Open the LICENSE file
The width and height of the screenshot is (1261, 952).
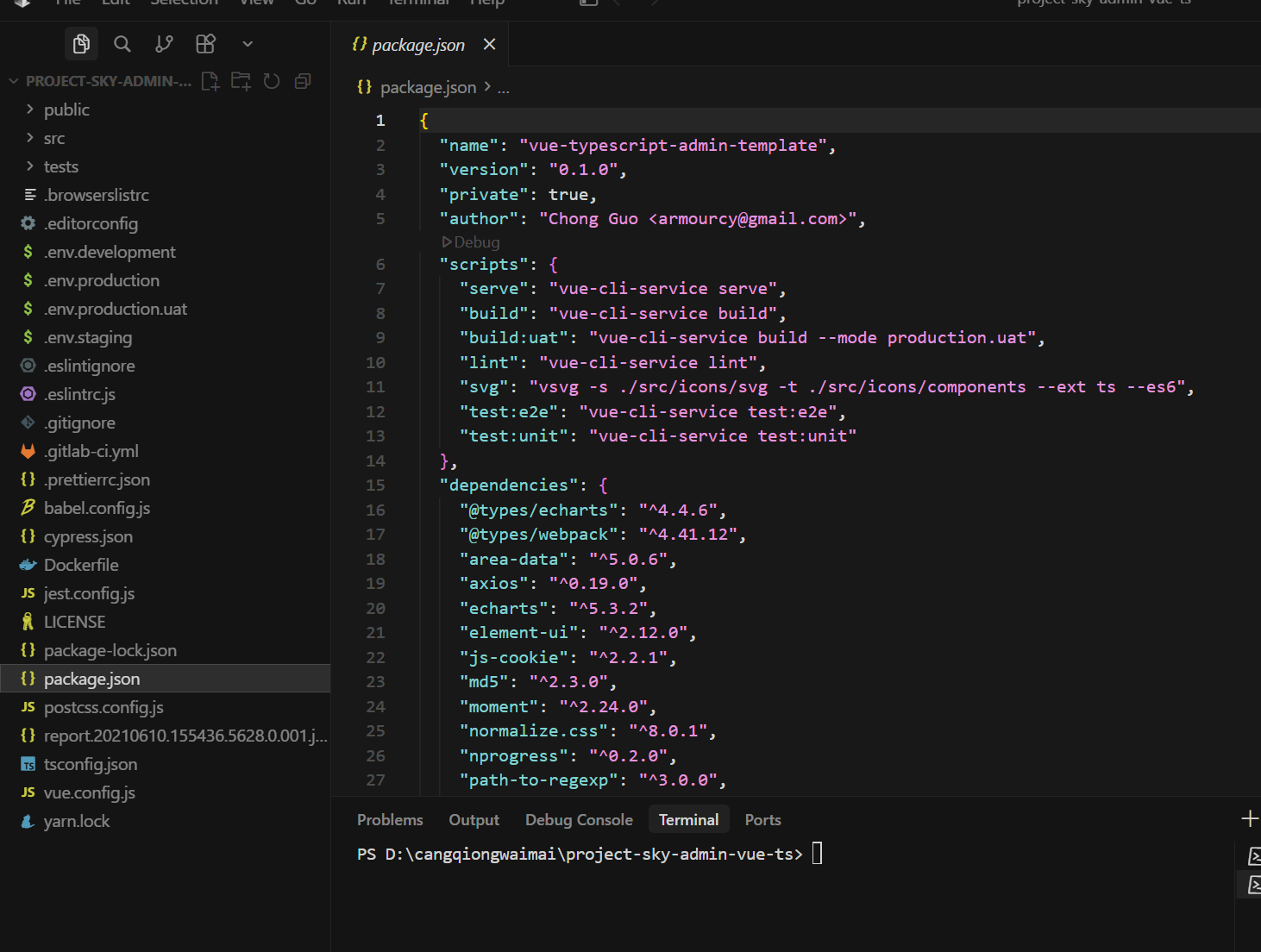click(165, 622)
